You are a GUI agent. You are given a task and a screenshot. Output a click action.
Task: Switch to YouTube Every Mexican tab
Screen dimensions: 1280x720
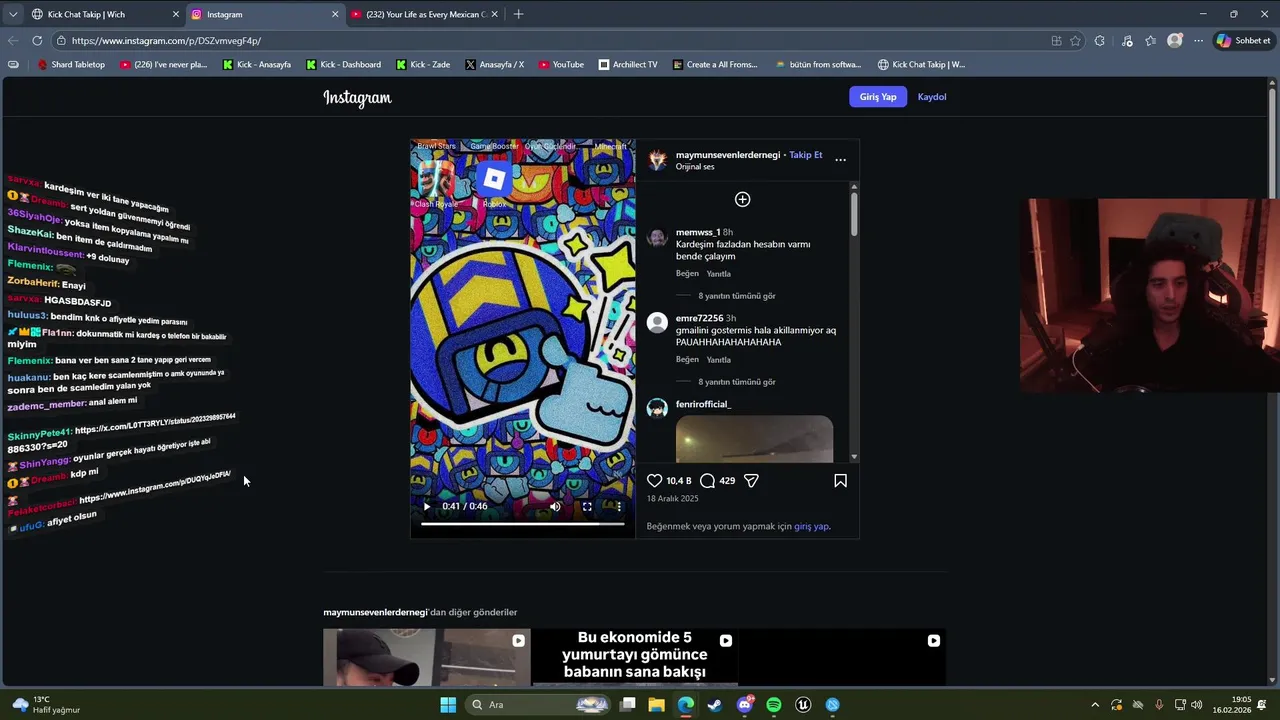tap(424, 14)
